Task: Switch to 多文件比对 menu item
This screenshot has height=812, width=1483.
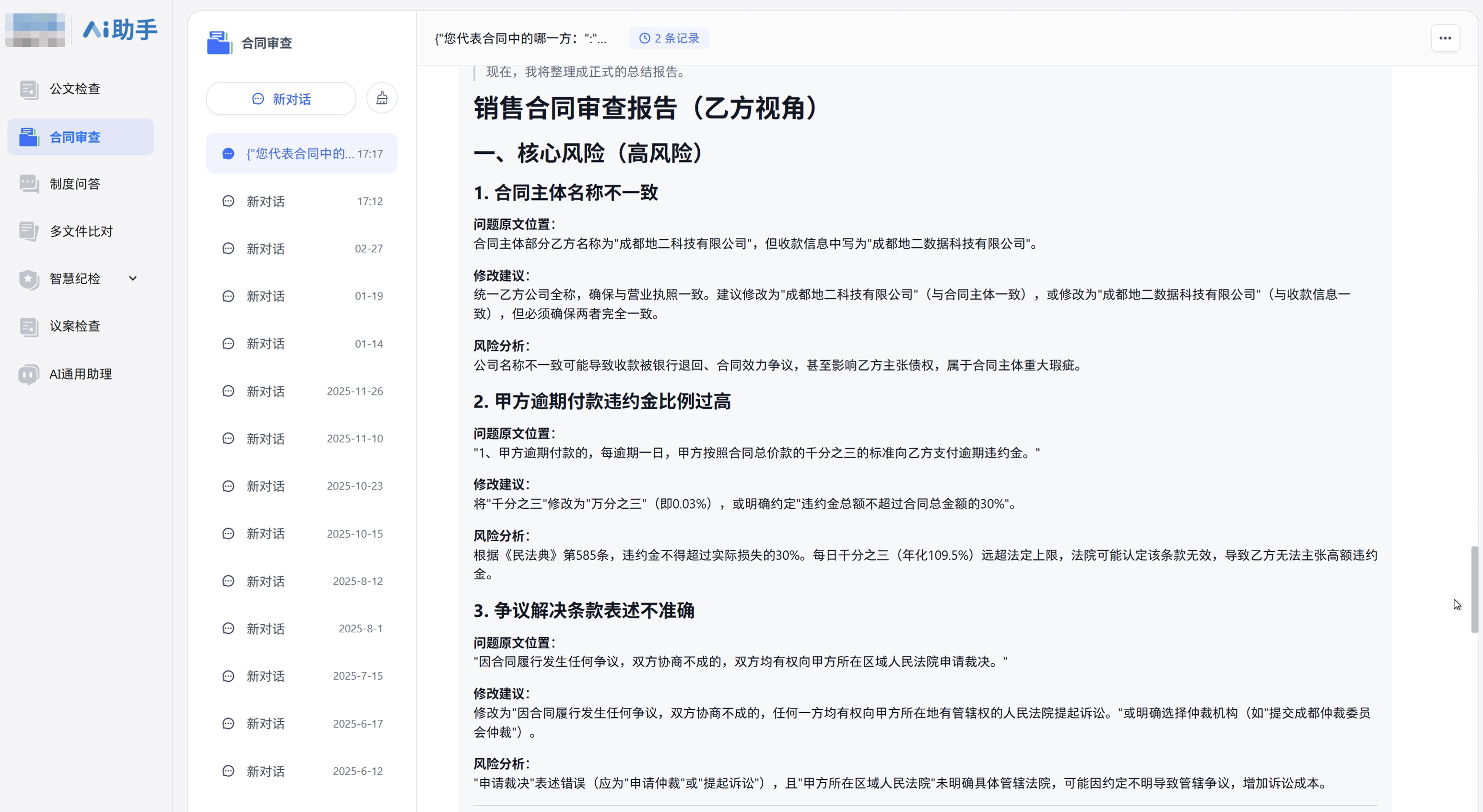Action: point(81,232)
